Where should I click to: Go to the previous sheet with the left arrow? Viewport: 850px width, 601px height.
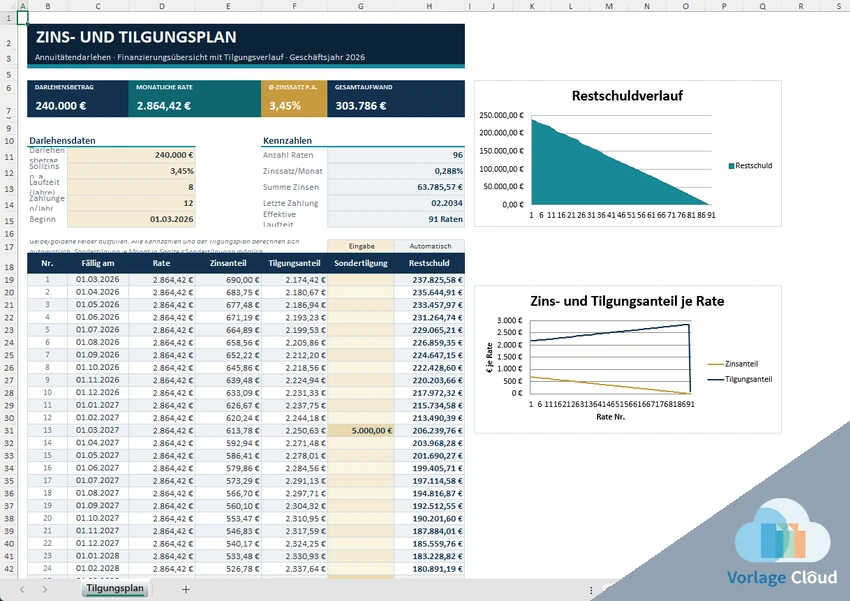tap(22, 589)
